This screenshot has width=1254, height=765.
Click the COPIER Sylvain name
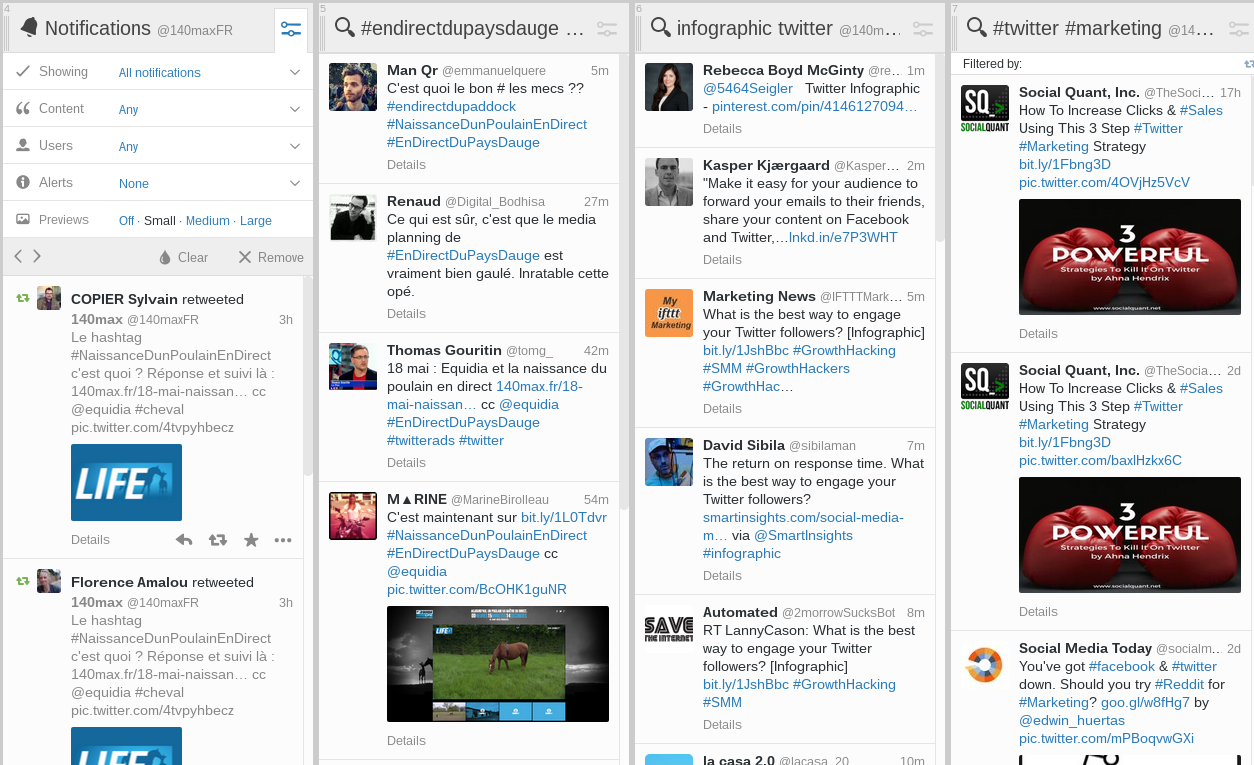[124, 299]
